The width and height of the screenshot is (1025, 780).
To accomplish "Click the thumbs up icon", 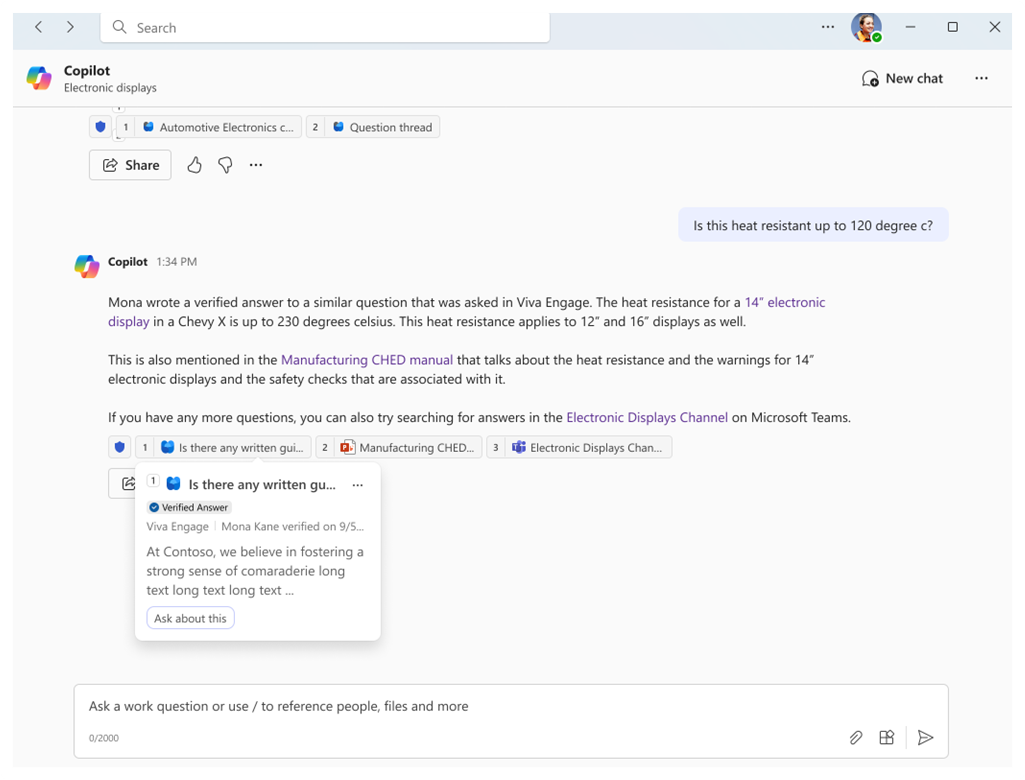I will 194,165.
